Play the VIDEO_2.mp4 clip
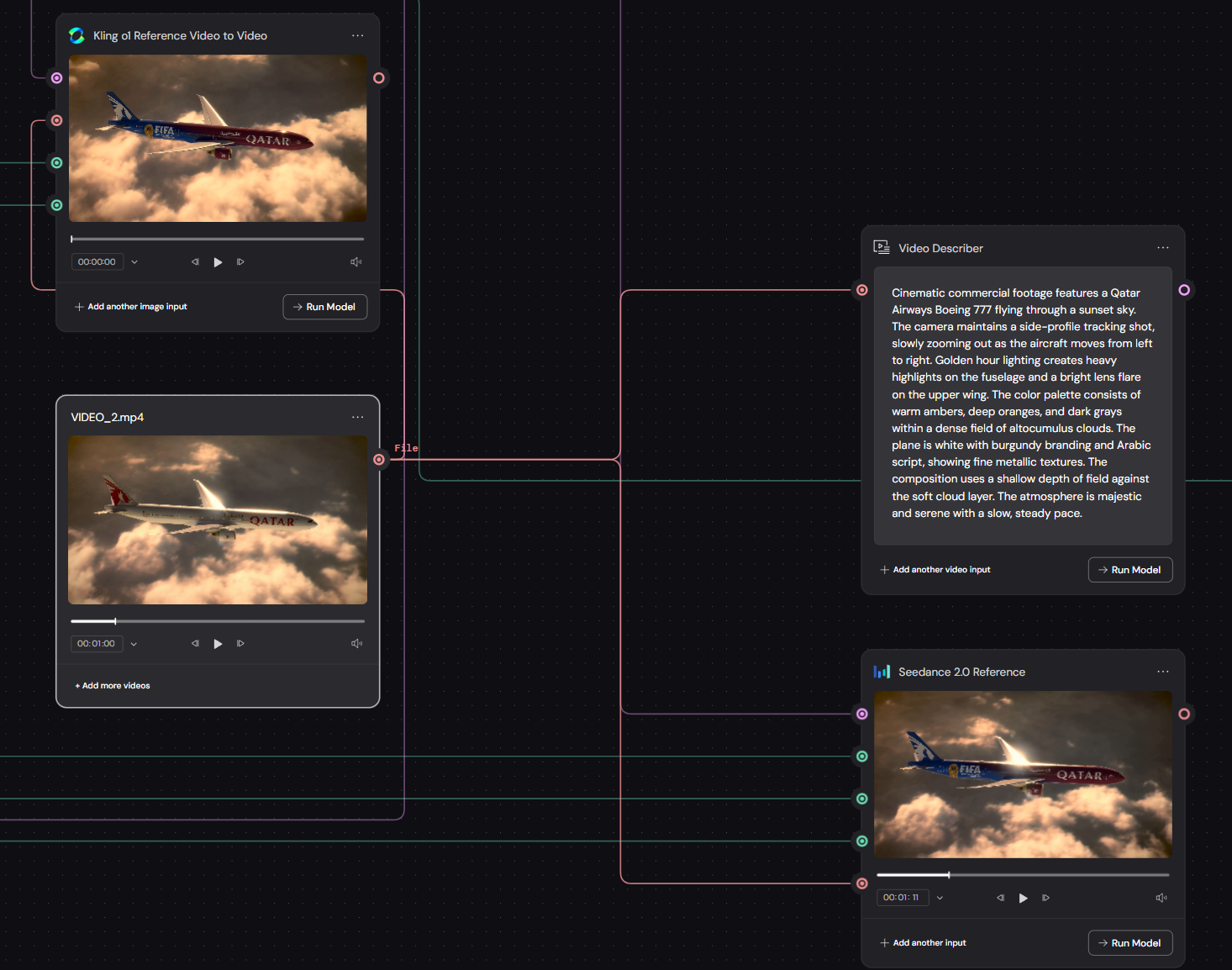Viewport: 1232px width, 970px height. (x=218, y=644)
